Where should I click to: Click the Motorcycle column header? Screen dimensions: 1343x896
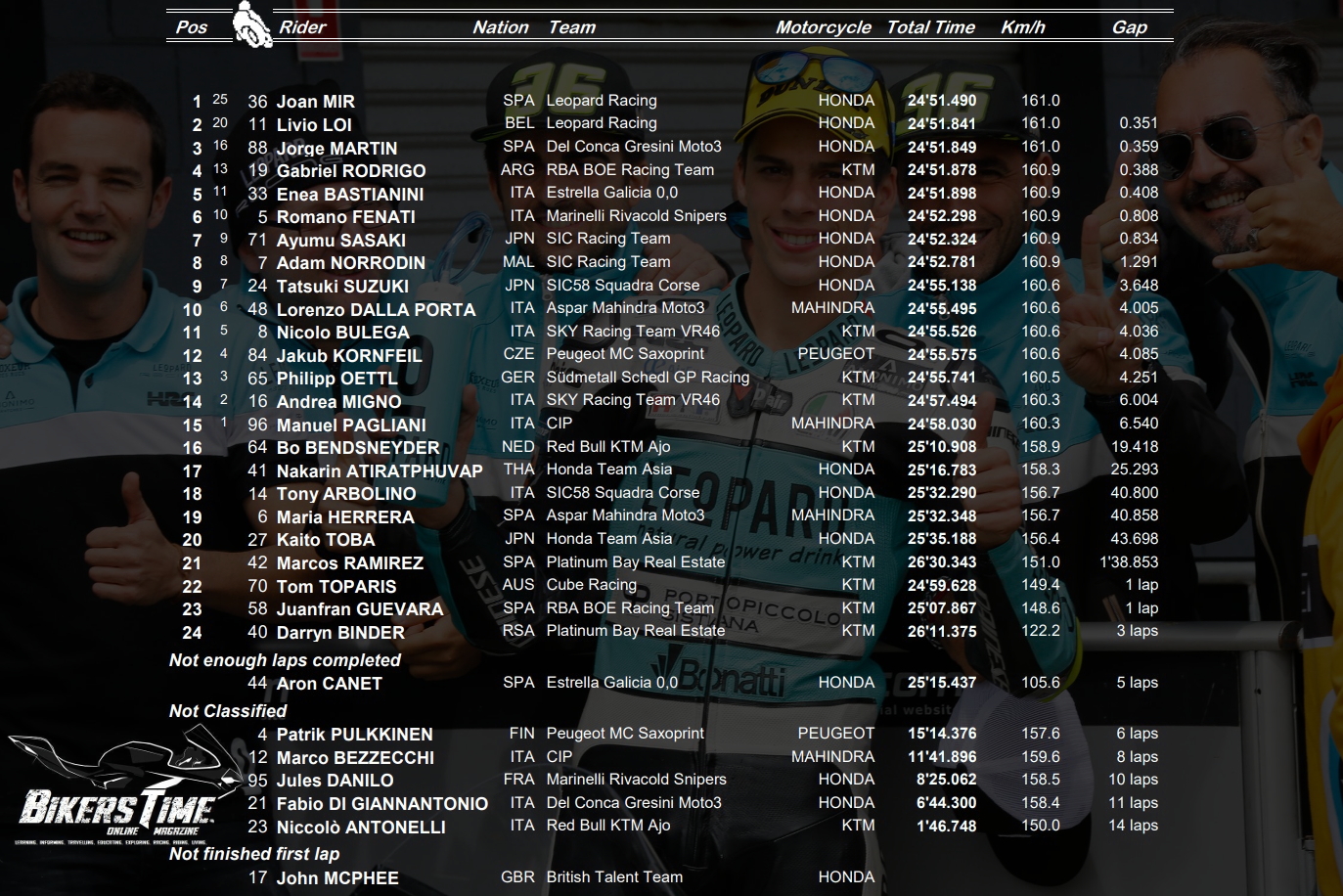click(x=824, y=27)
